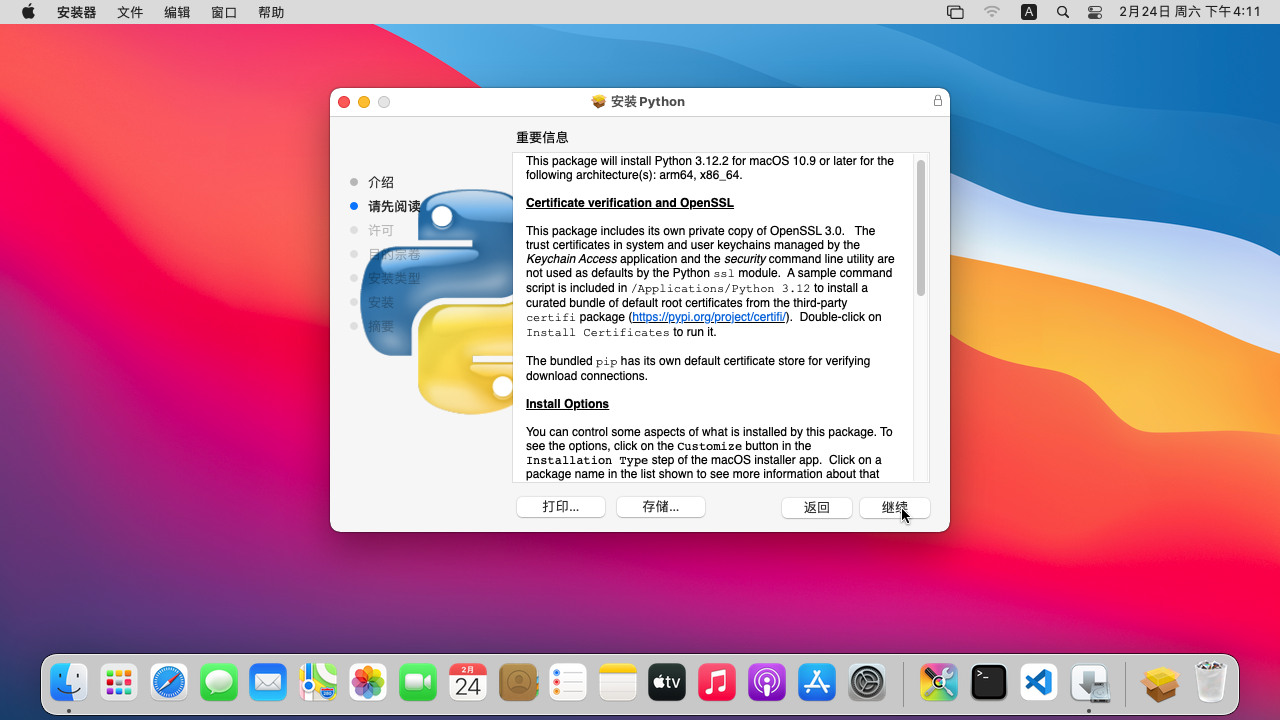Open Music app in Dock
This screenshot has height=720, width=1280.
click(x=717, y=683)
